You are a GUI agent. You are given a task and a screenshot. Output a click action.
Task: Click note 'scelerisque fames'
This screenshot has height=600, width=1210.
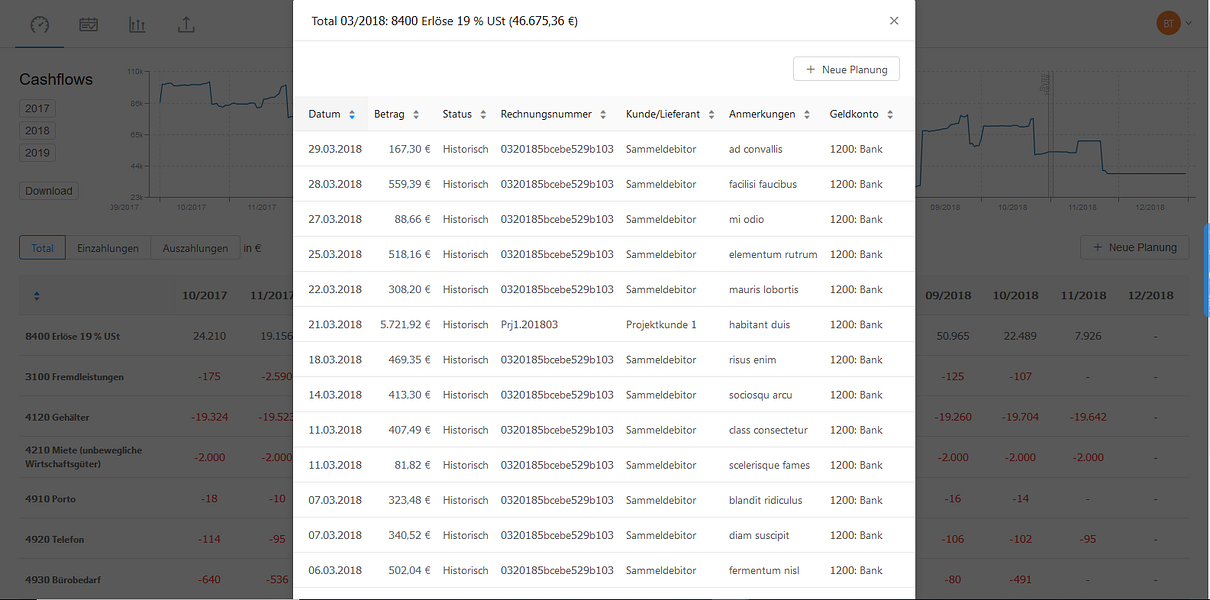[769, 465]
